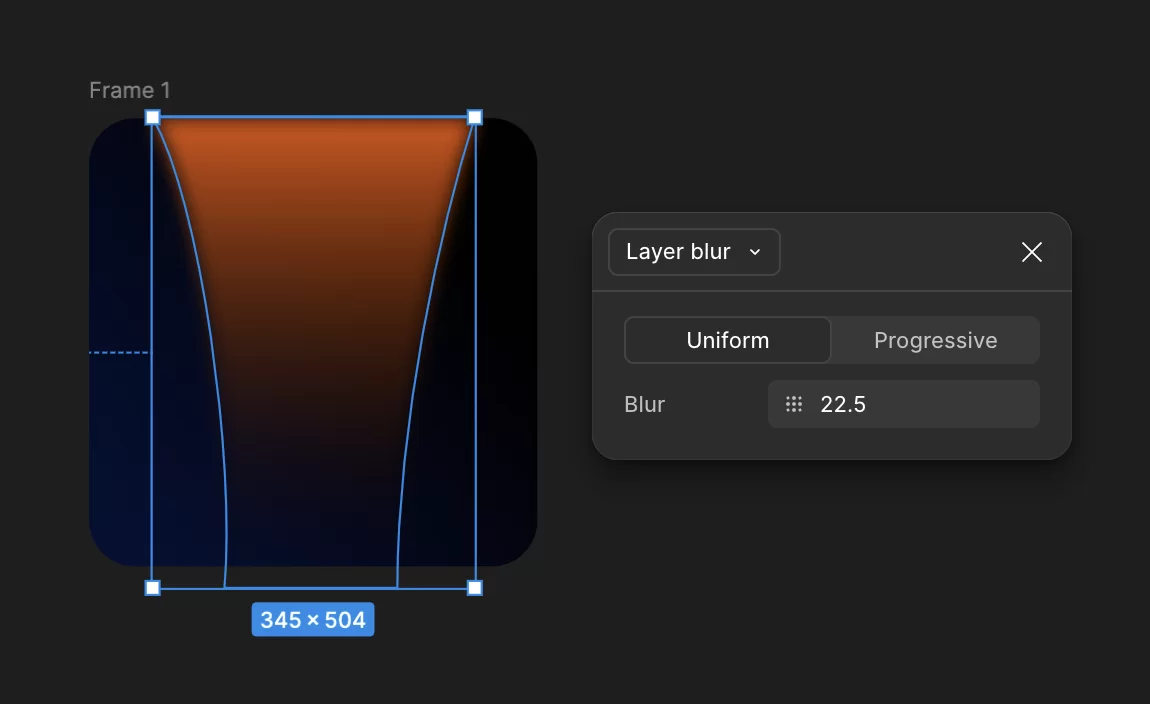Viewport: 1150px width, 704px height.
Task: Click the top-right selection resize handle
Action: pyautogui.click(x=475, y=118)
